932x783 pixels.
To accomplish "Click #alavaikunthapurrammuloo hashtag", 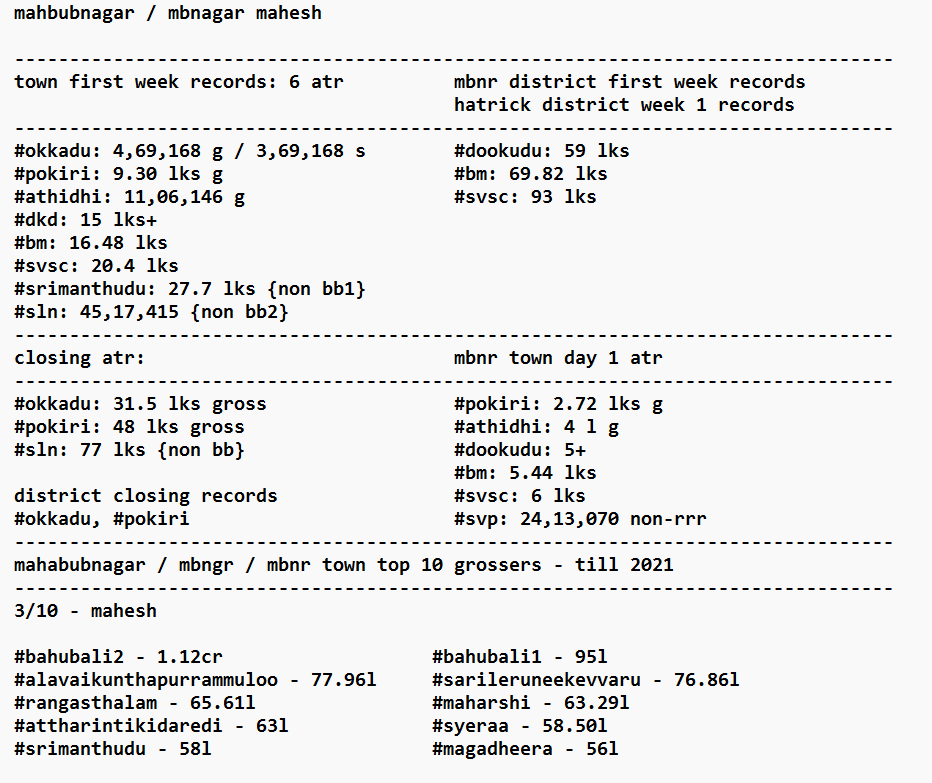I will click(146, 680).
